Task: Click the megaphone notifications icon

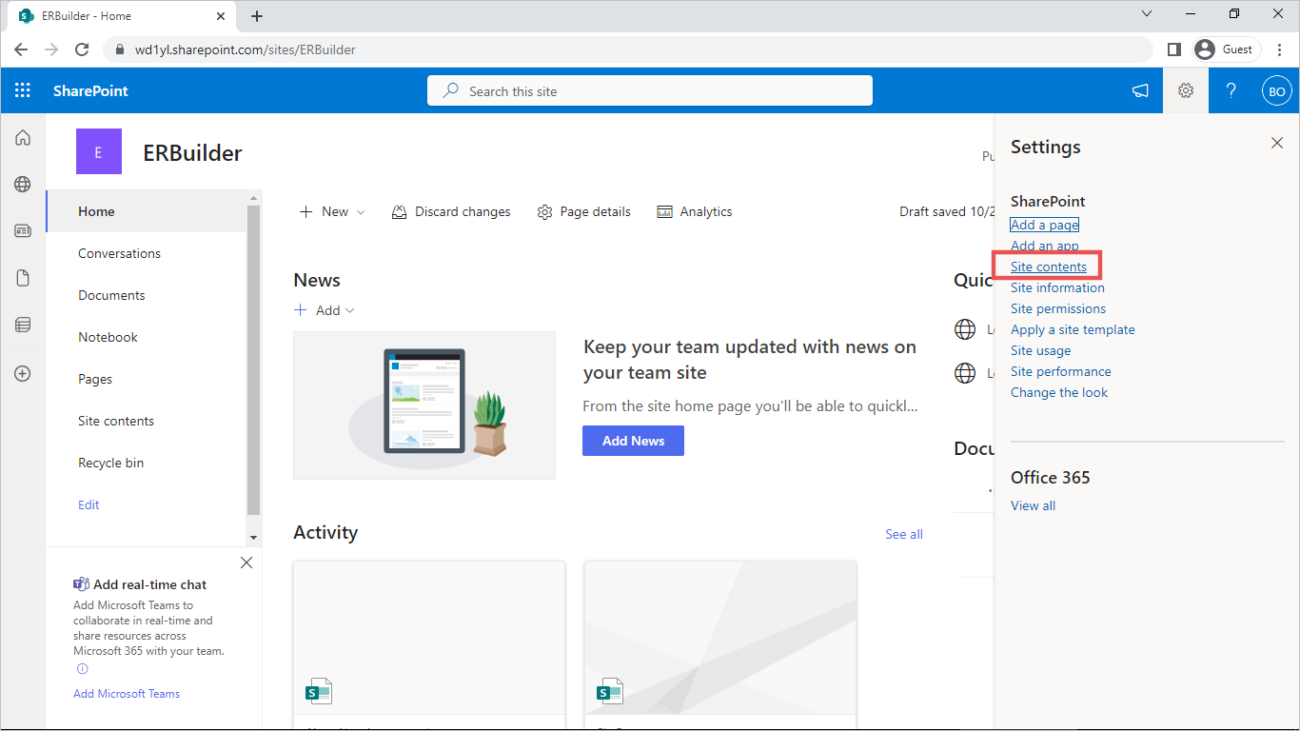Action: (1140, 91)
